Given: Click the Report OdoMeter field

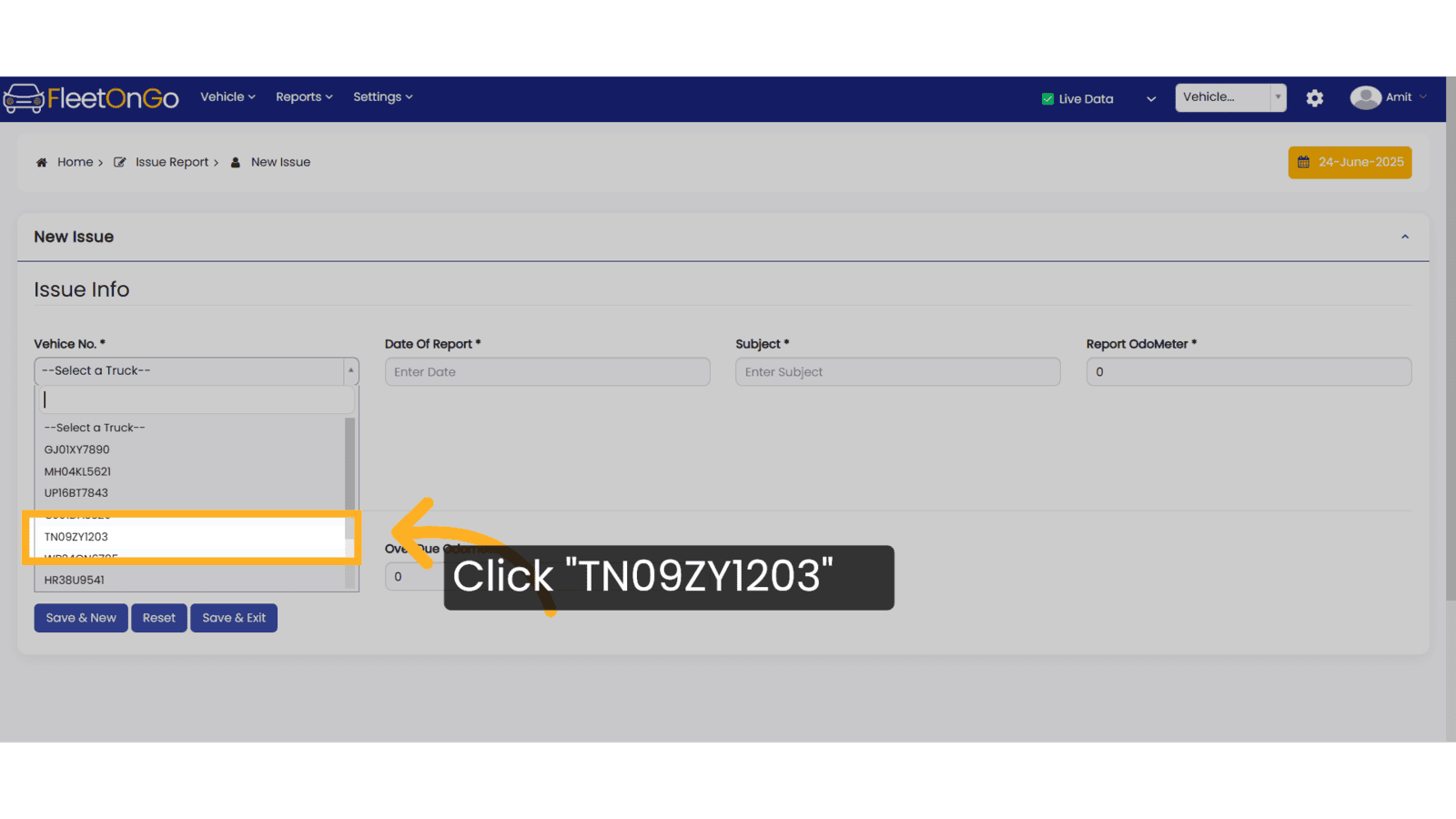Looking at the screenshot, I should pos(1249,371).
